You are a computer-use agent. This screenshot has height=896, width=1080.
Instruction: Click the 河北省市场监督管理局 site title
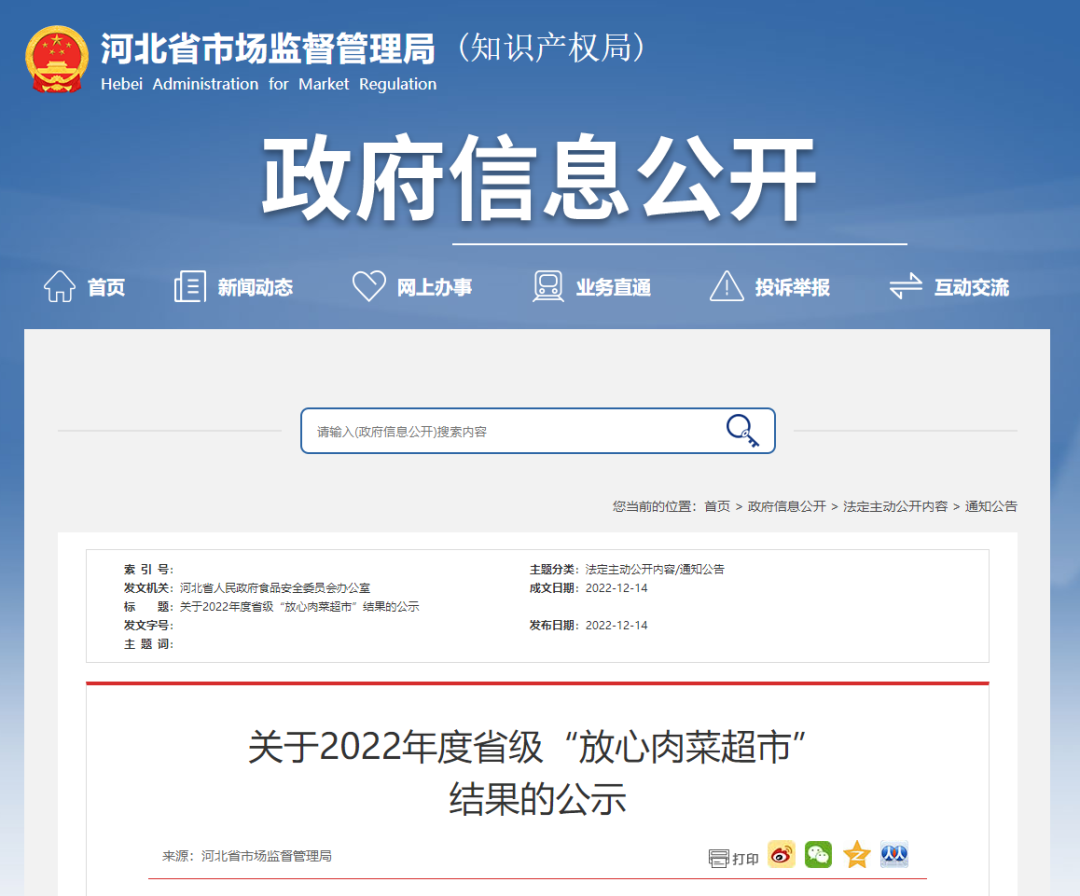pos(268,49)
